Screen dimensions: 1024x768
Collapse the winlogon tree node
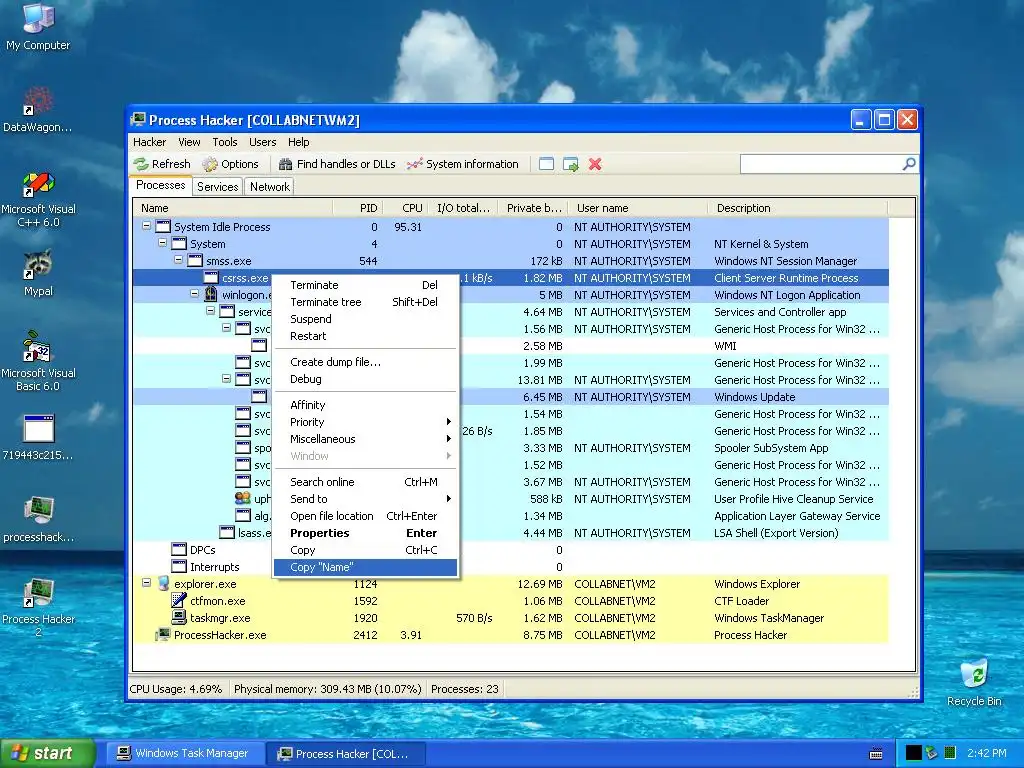(195, 294)
